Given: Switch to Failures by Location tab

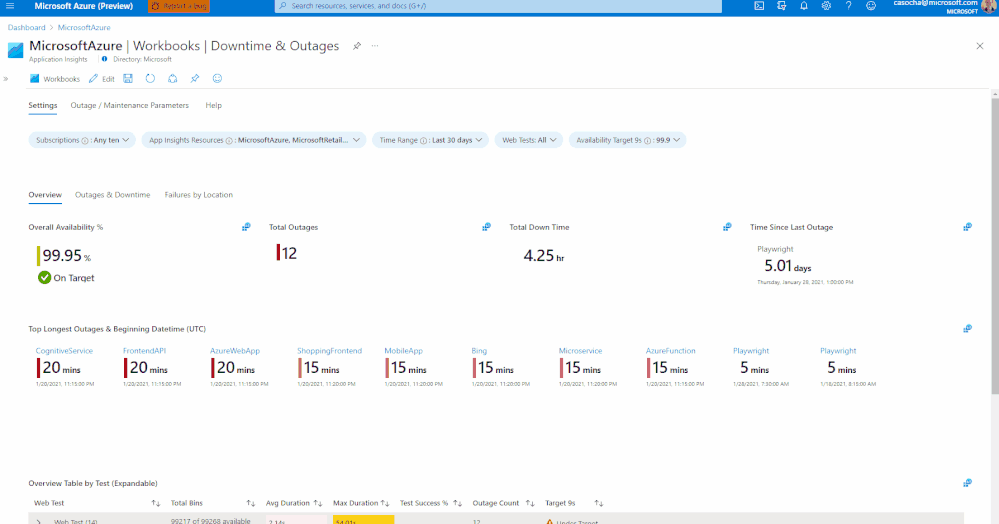Looking at the screenshot, I should pyautogui.click(x=199, y=195).
